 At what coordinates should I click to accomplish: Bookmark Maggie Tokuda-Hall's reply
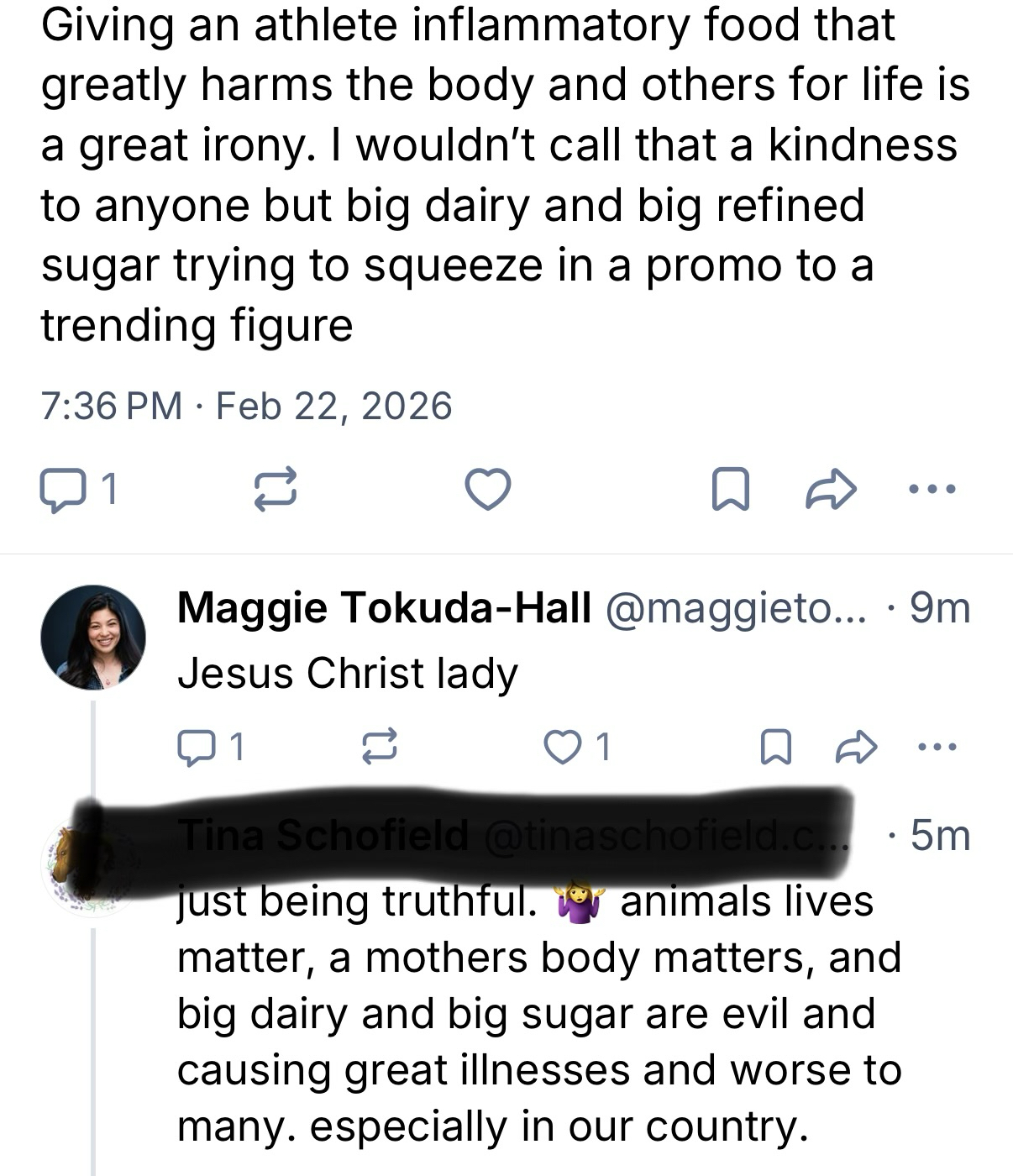774,747
